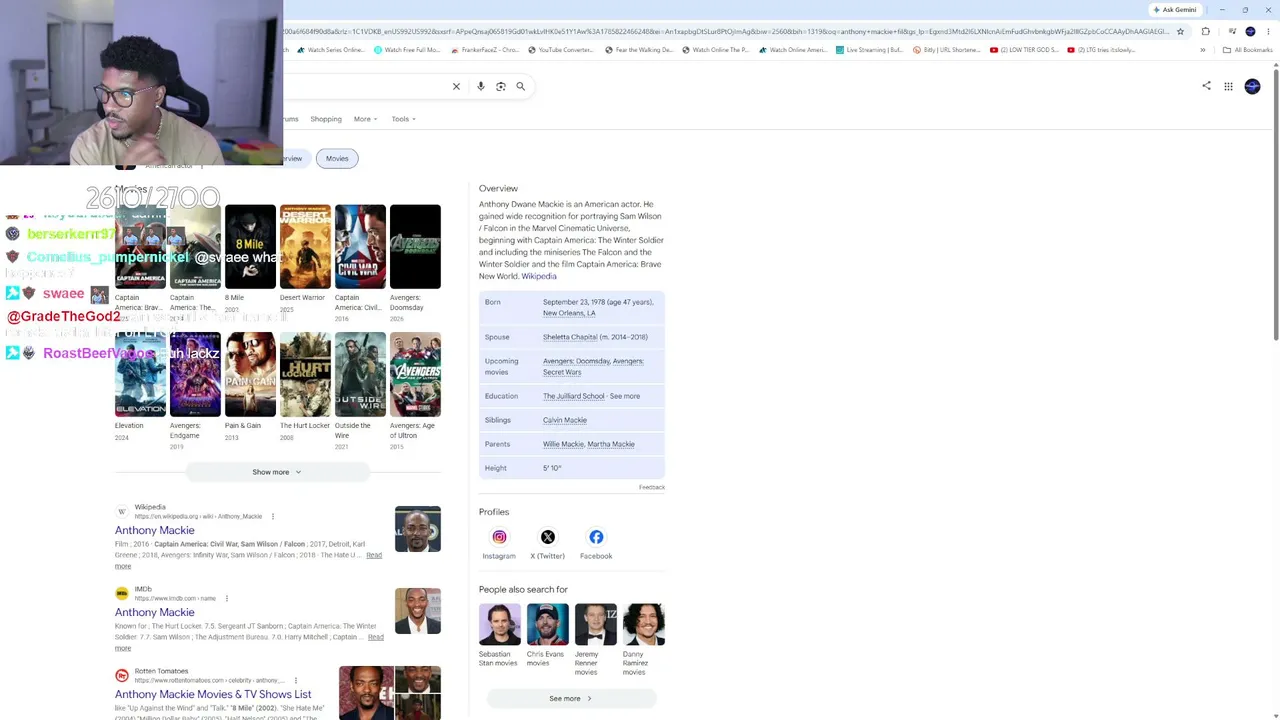Switch to the Shopping tab
Viewport: 1280px width, 720px height.
coord(326,119)
